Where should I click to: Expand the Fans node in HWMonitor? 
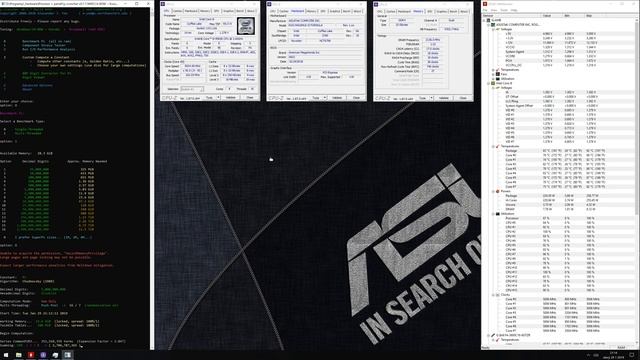pos(493,74)
